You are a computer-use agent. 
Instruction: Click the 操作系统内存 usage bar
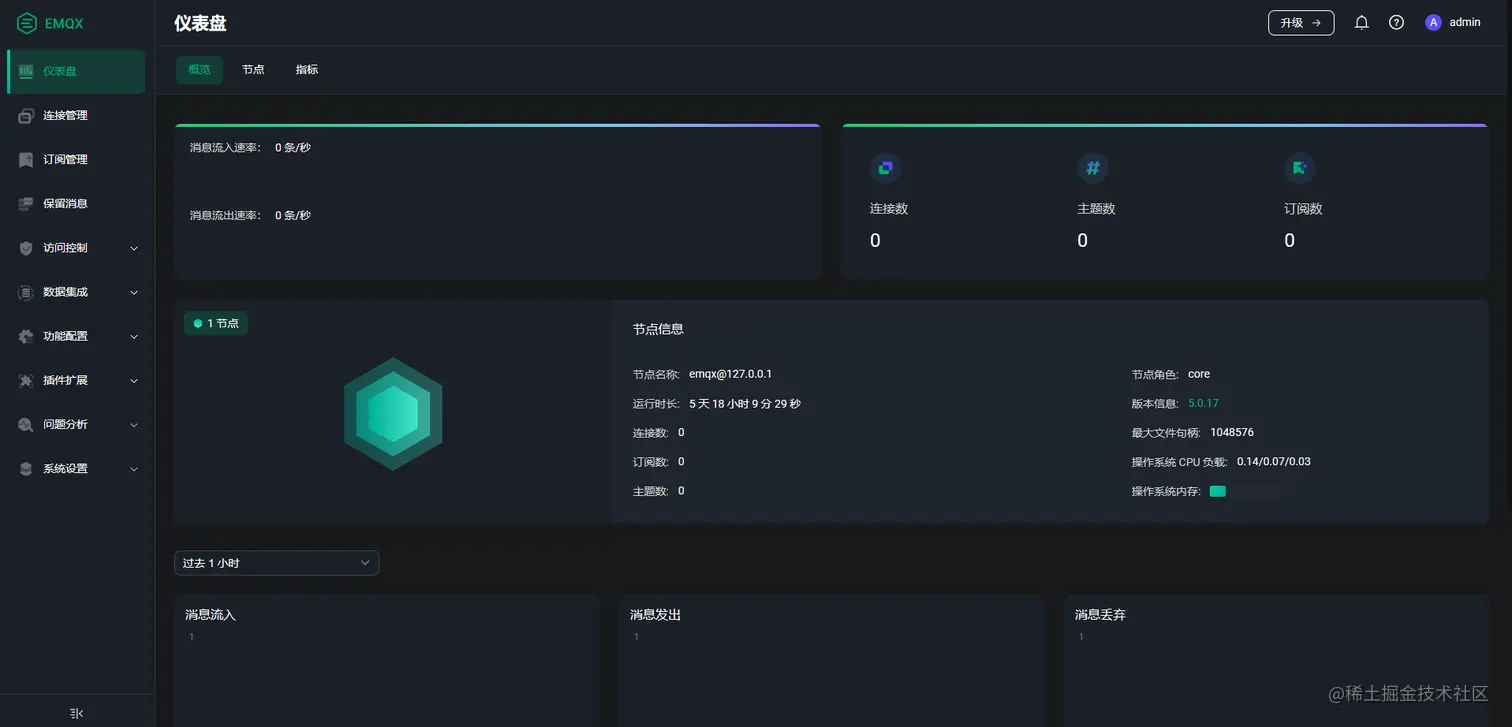click(1244, 491)
